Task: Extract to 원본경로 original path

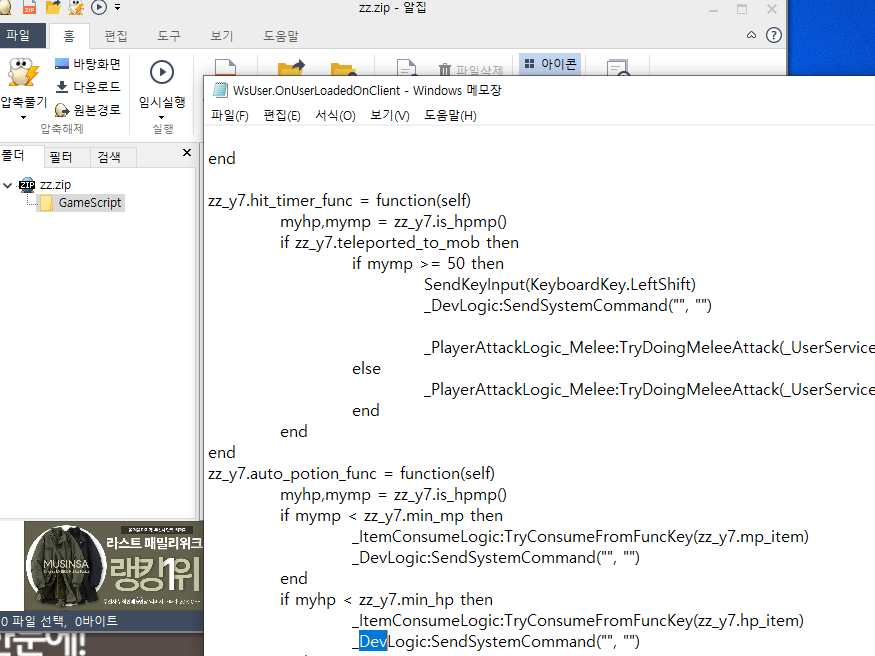Action: (88, 110)
